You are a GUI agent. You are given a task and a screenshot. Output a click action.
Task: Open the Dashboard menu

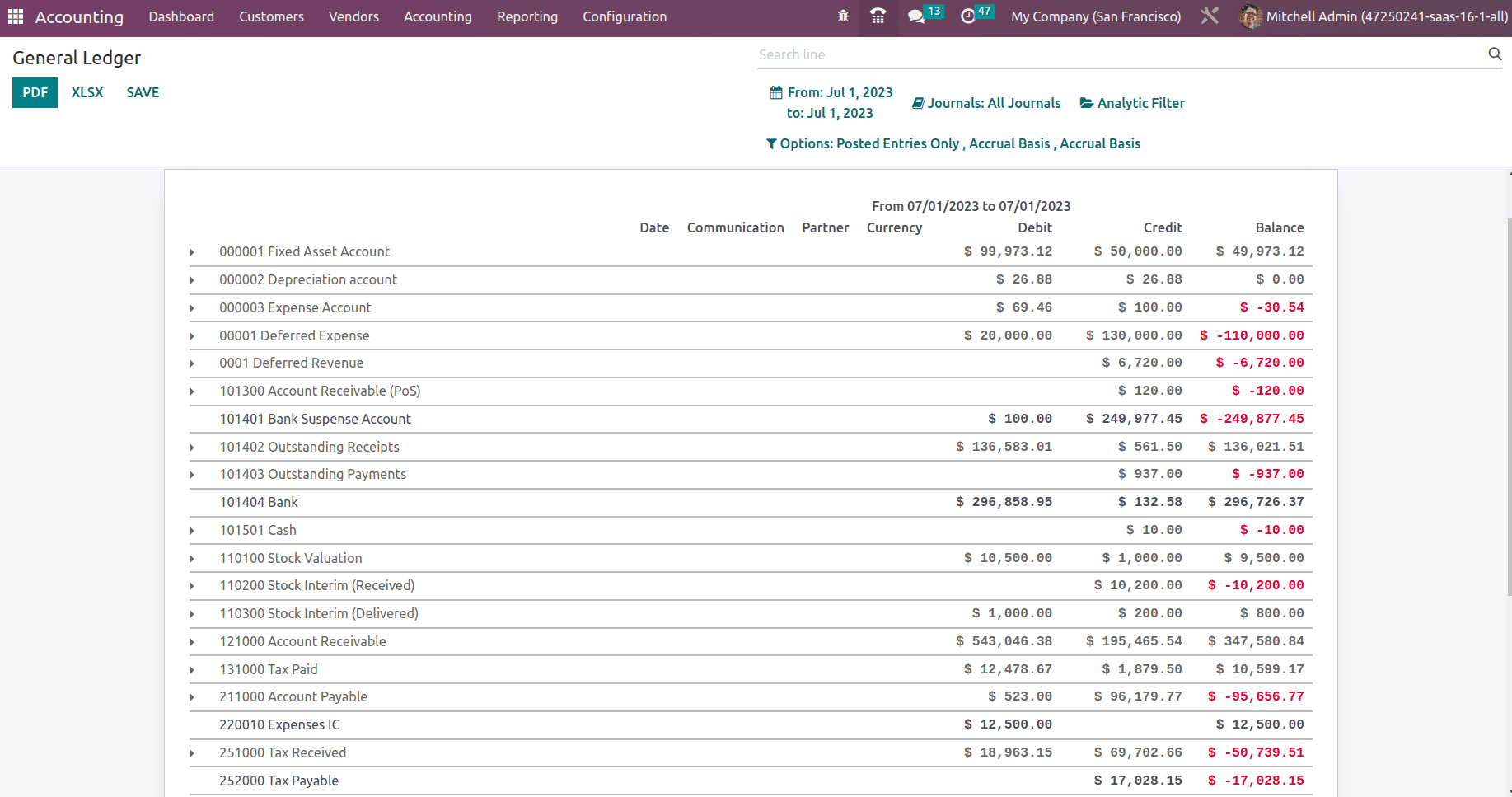(x=181, y=16)
